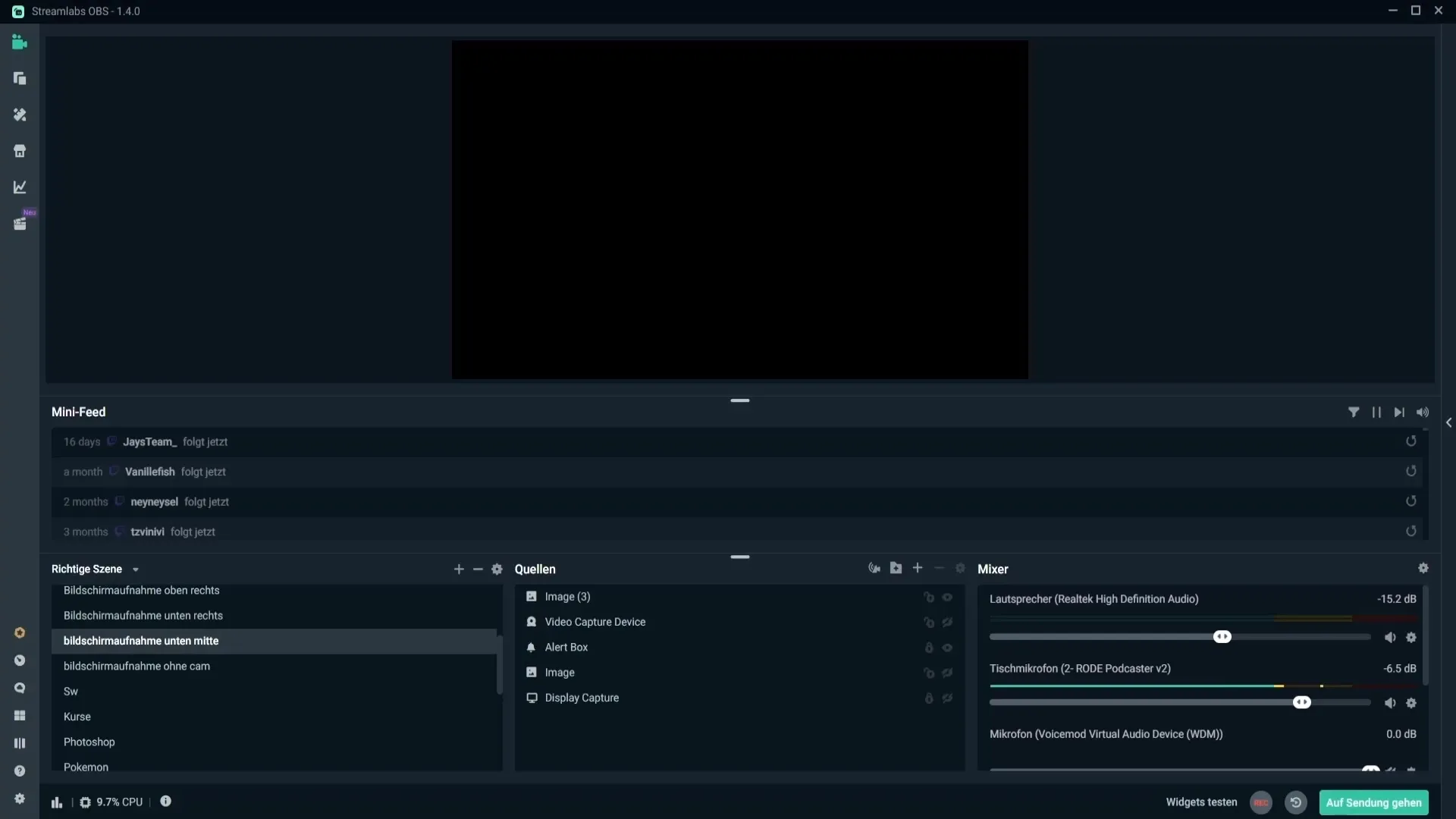This screenshot has width=1456, height=819.
Task: Open Mixer advanced audio settings gear
Action: tap(1423, 568)
